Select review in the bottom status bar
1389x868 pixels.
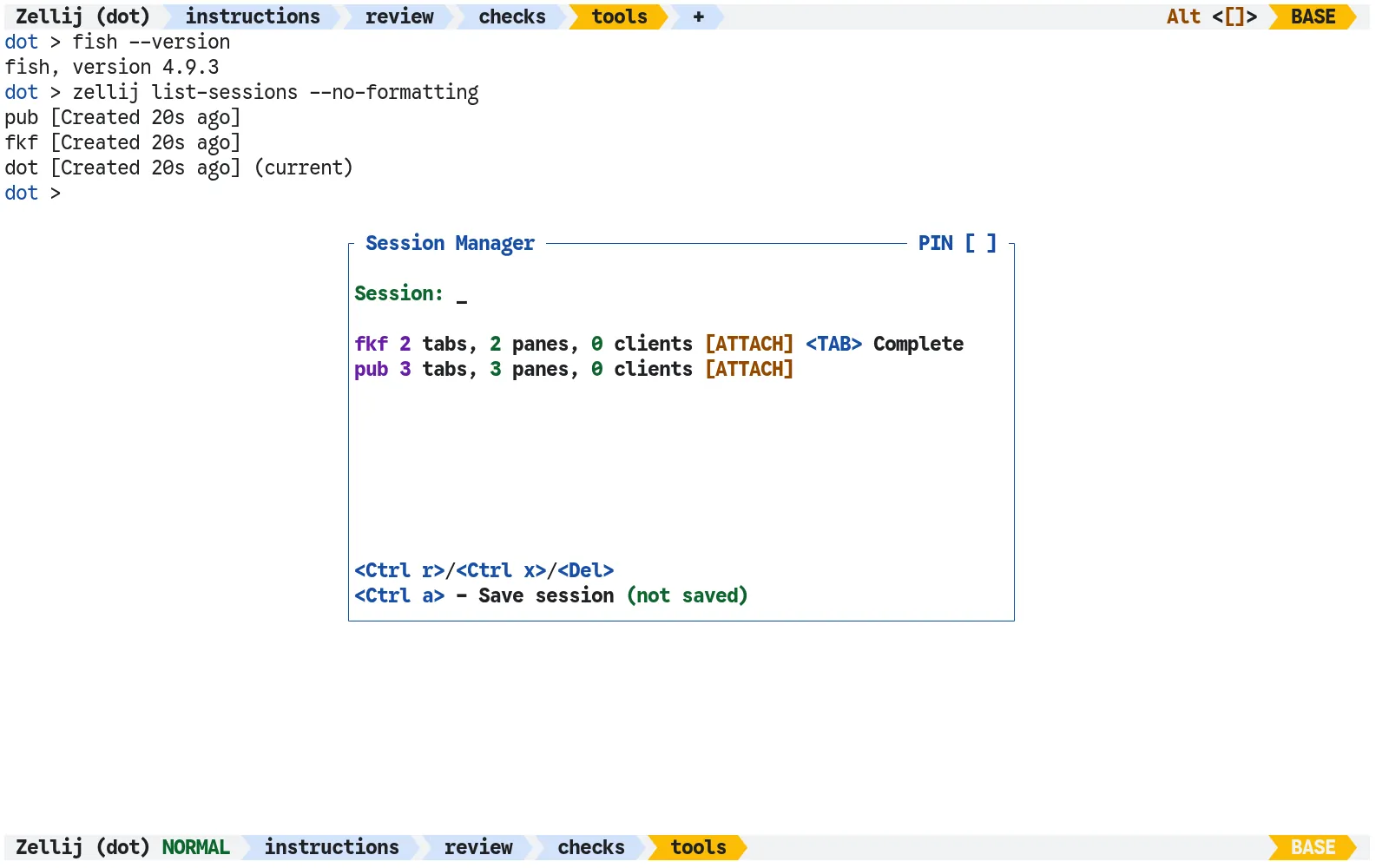click(478, 847)
